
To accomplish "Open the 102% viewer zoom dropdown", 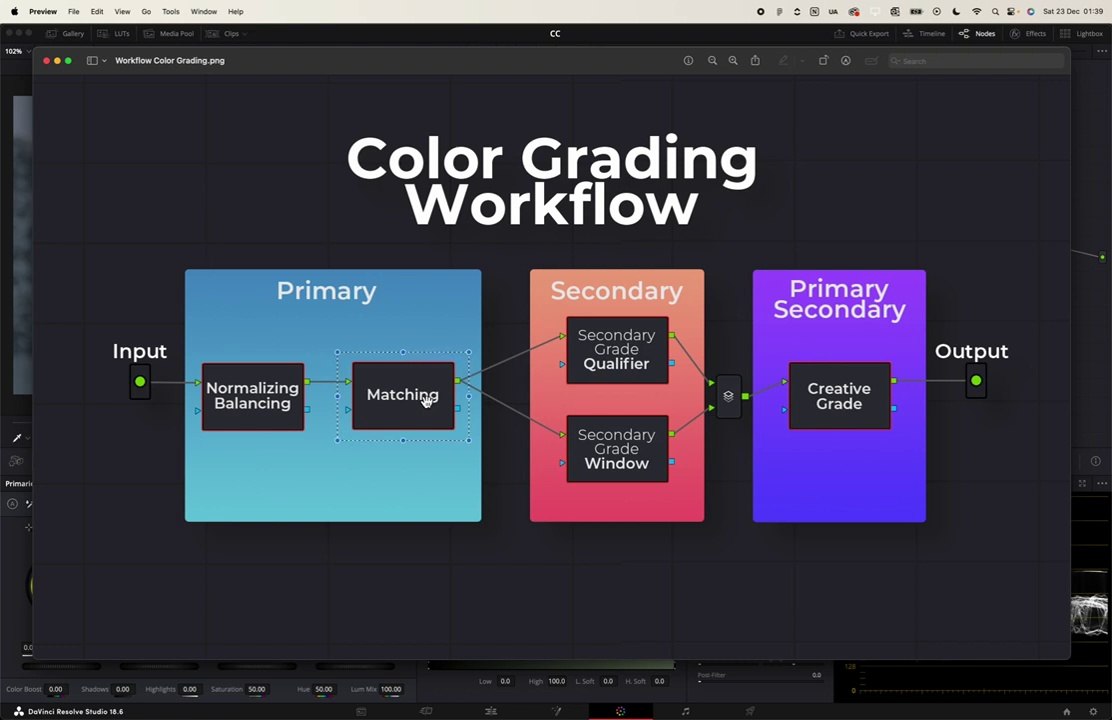I will [17, 51].
